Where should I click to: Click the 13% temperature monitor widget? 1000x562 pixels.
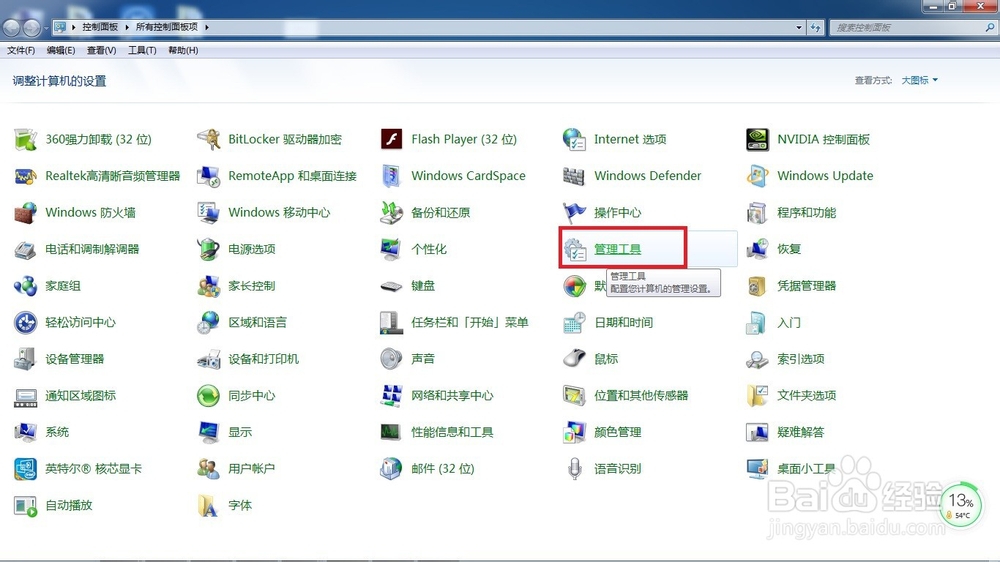960,505
